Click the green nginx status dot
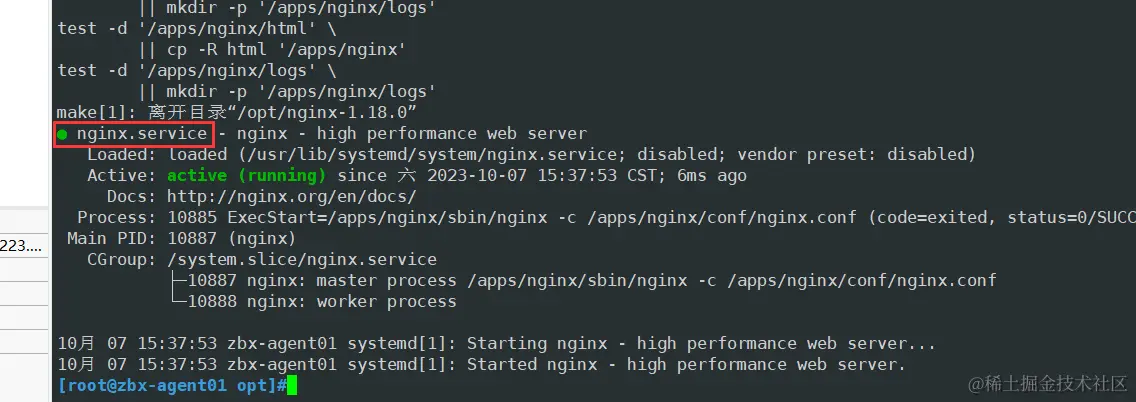Image resolution: width=1136 pixels, height=402 pixels. point(63,134)
